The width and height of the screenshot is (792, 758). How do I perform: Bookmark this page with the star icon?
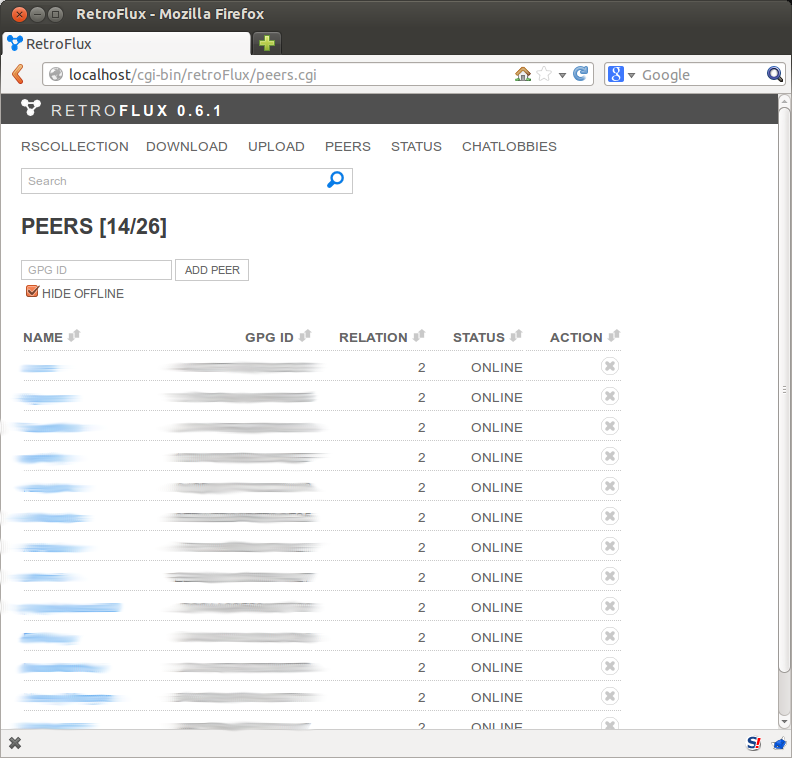pos(544,74)
